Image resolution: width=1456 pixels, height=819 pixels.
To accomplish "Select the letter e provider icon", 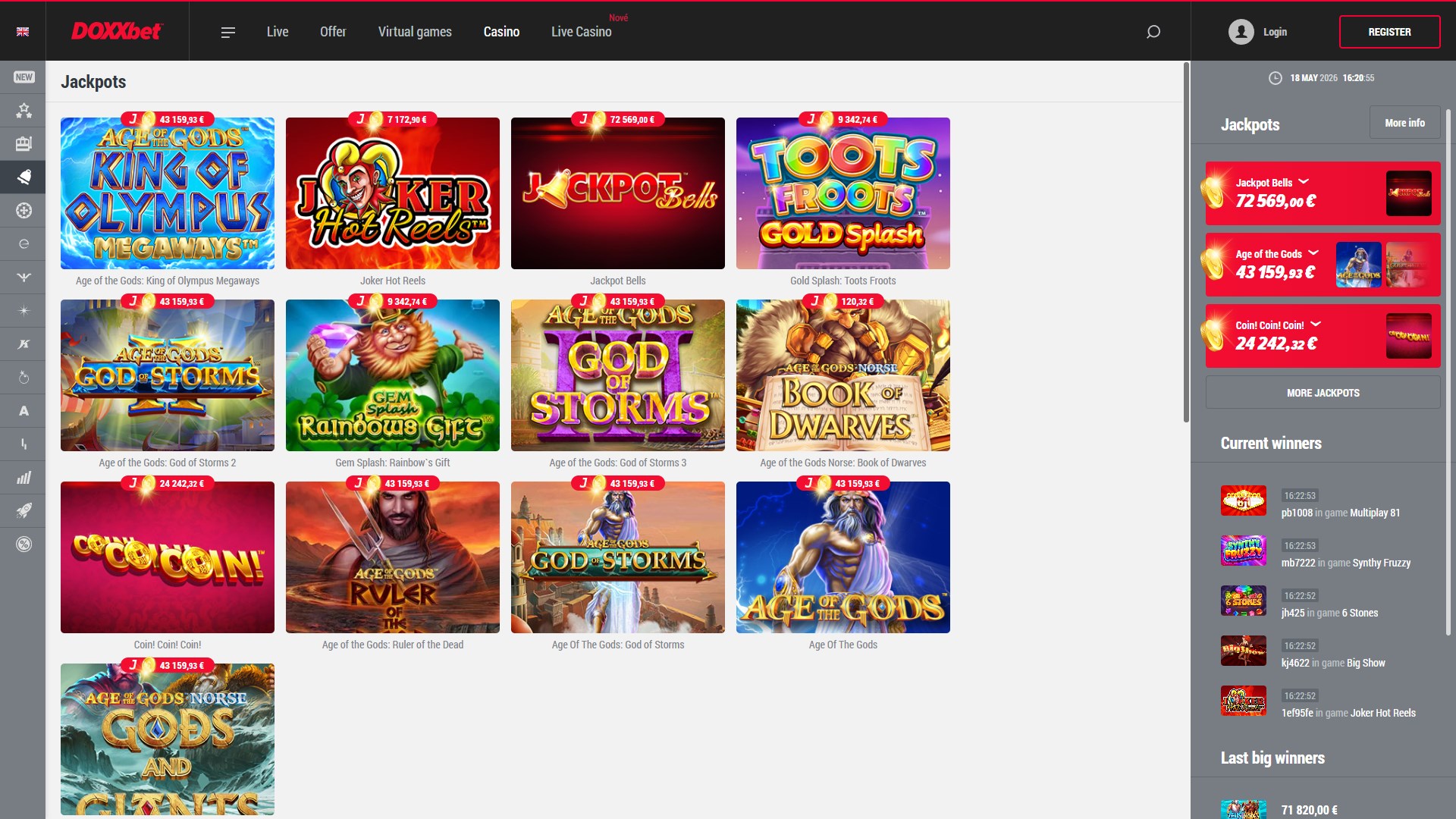I will (x=24, y=244).
